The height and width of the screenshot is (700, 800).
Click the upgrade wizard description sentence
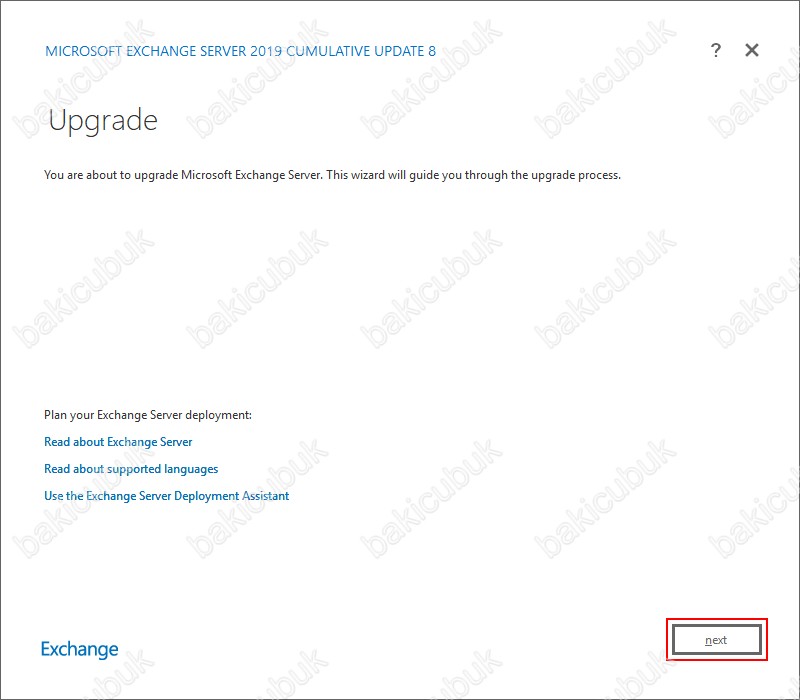point(332,175)
